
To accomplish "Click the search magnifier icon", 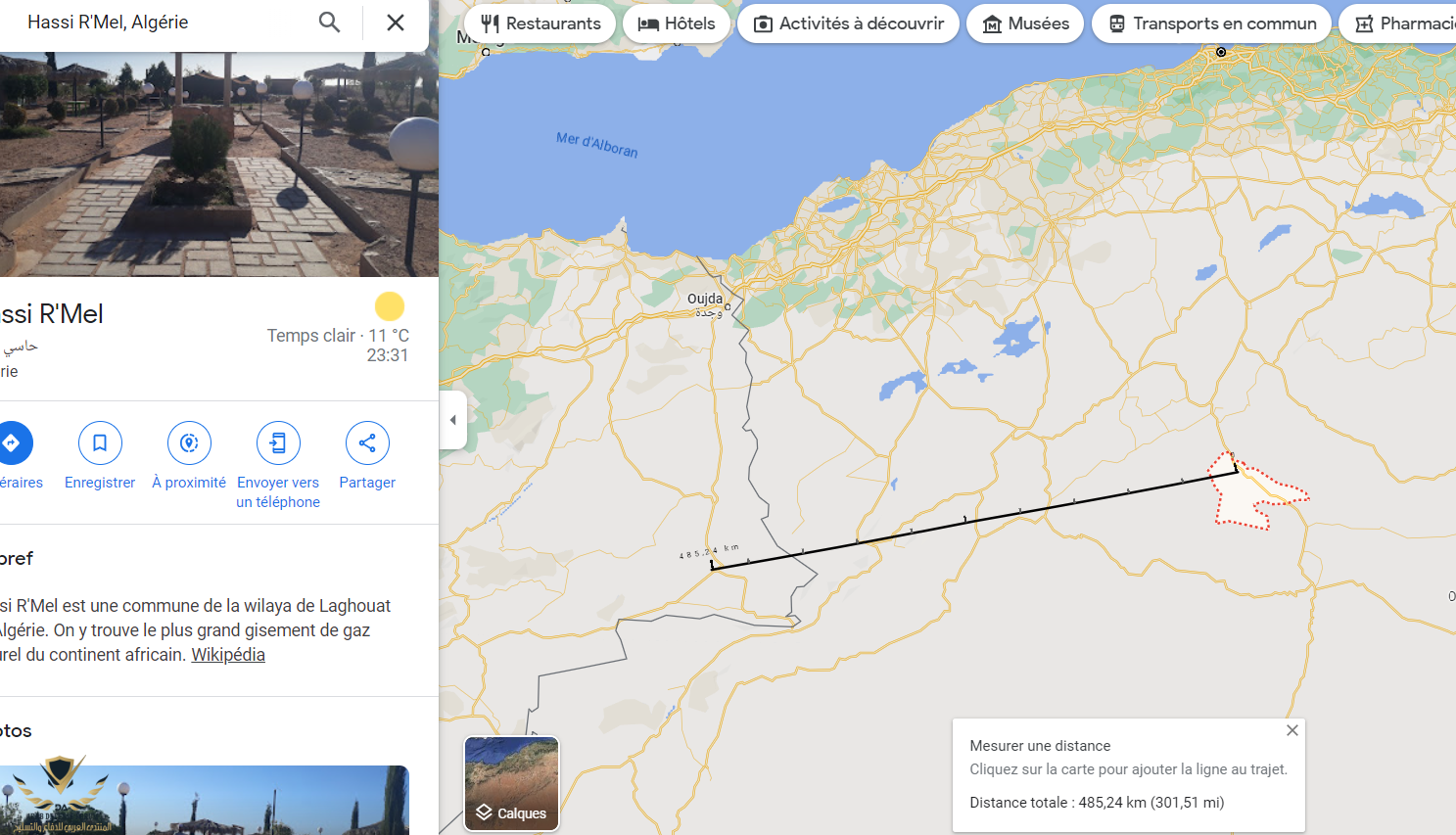I will point(330,23).
